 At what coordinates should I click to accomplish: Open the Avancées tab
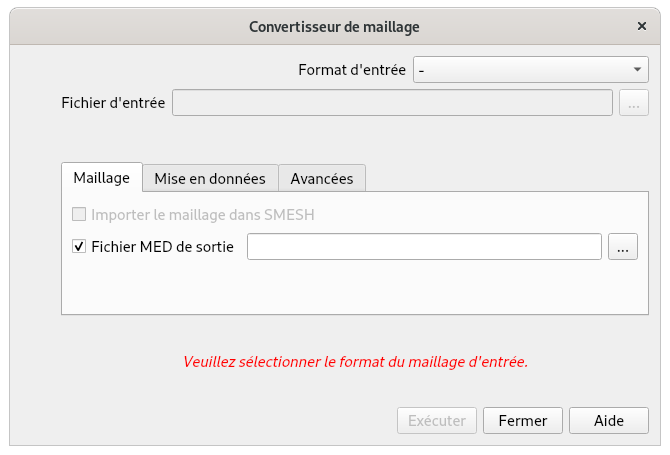(321, 178)
